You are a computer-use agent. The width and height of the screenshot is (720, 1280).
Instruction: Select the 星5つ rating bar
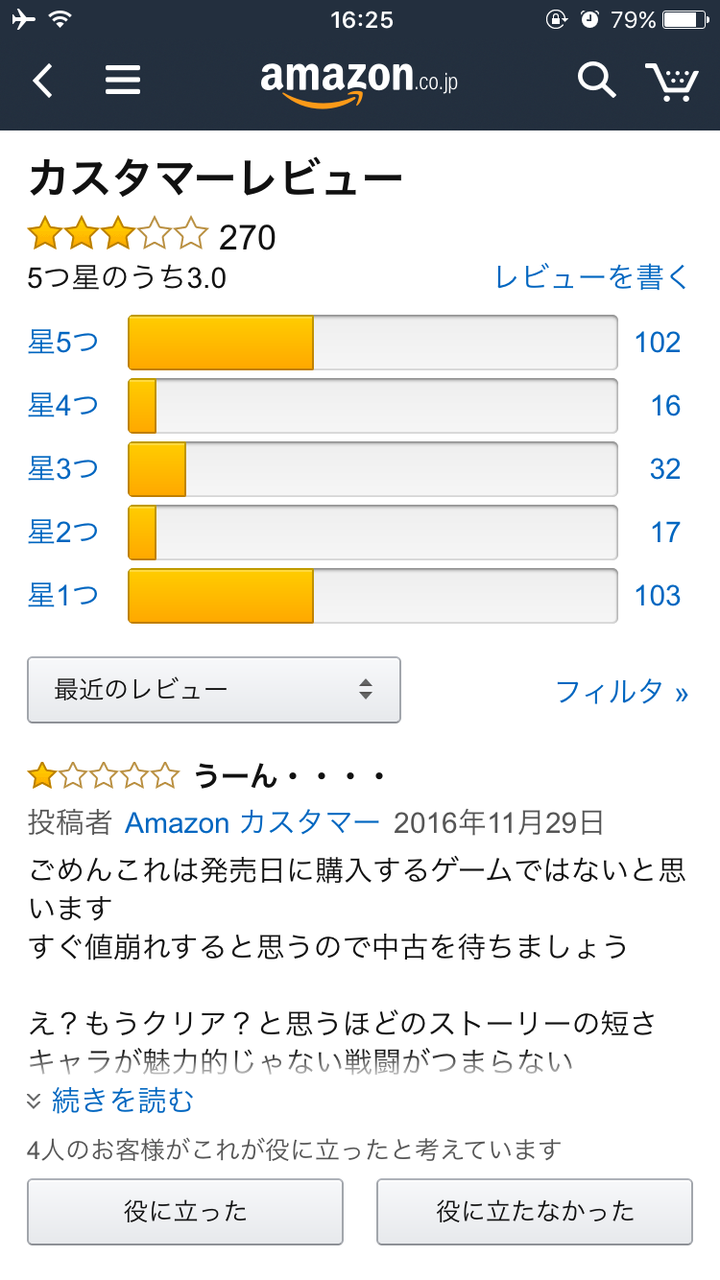coord(372,343)
